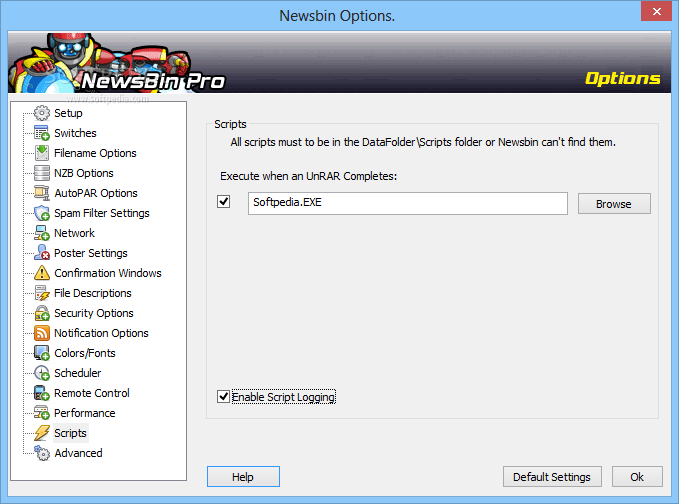The image size is (679, 504).
Task: Click the Scripts lightning bolt icon
Action: tap(42, 433)
